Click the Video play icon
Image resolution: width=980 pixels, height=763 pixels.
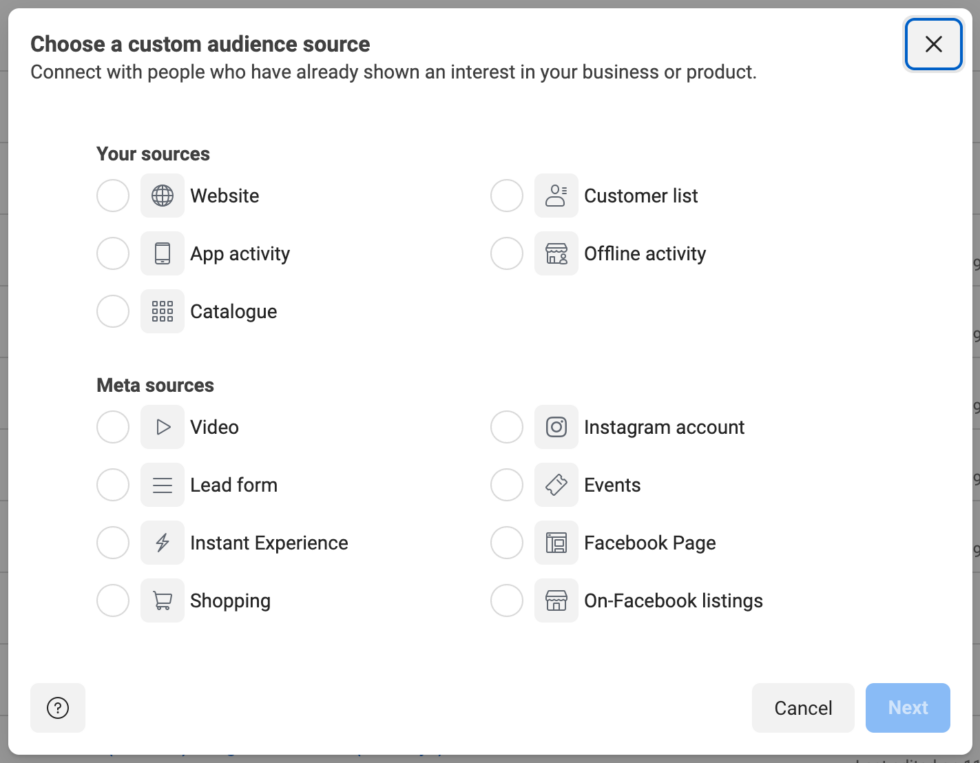(x=162, y=427)
